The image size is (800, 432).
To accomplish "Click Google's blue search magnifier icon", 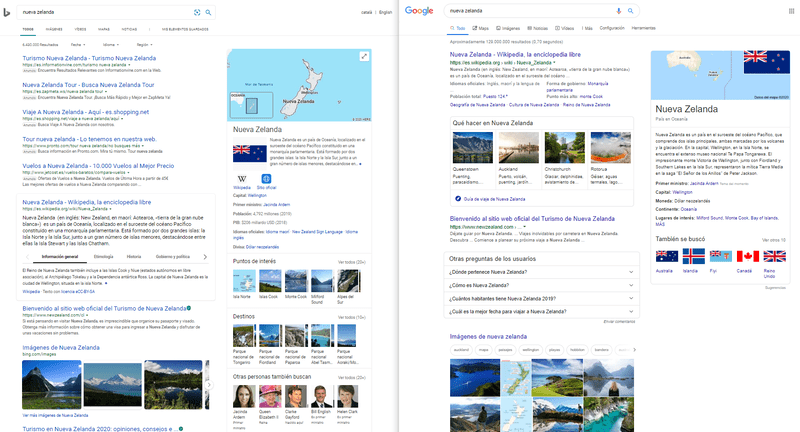I will pyautogui.click(x=631, y=11).
